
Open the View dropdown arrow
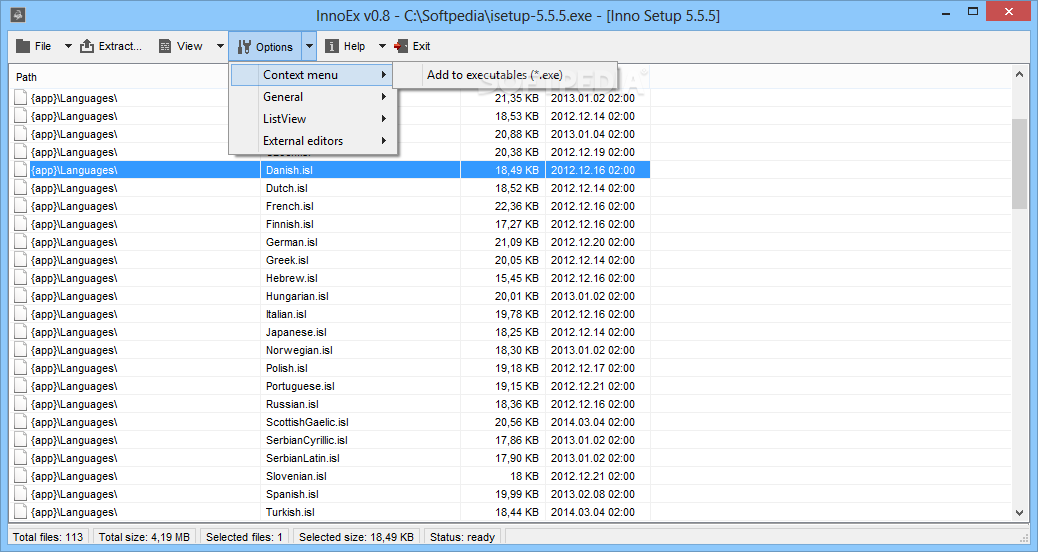220,46
